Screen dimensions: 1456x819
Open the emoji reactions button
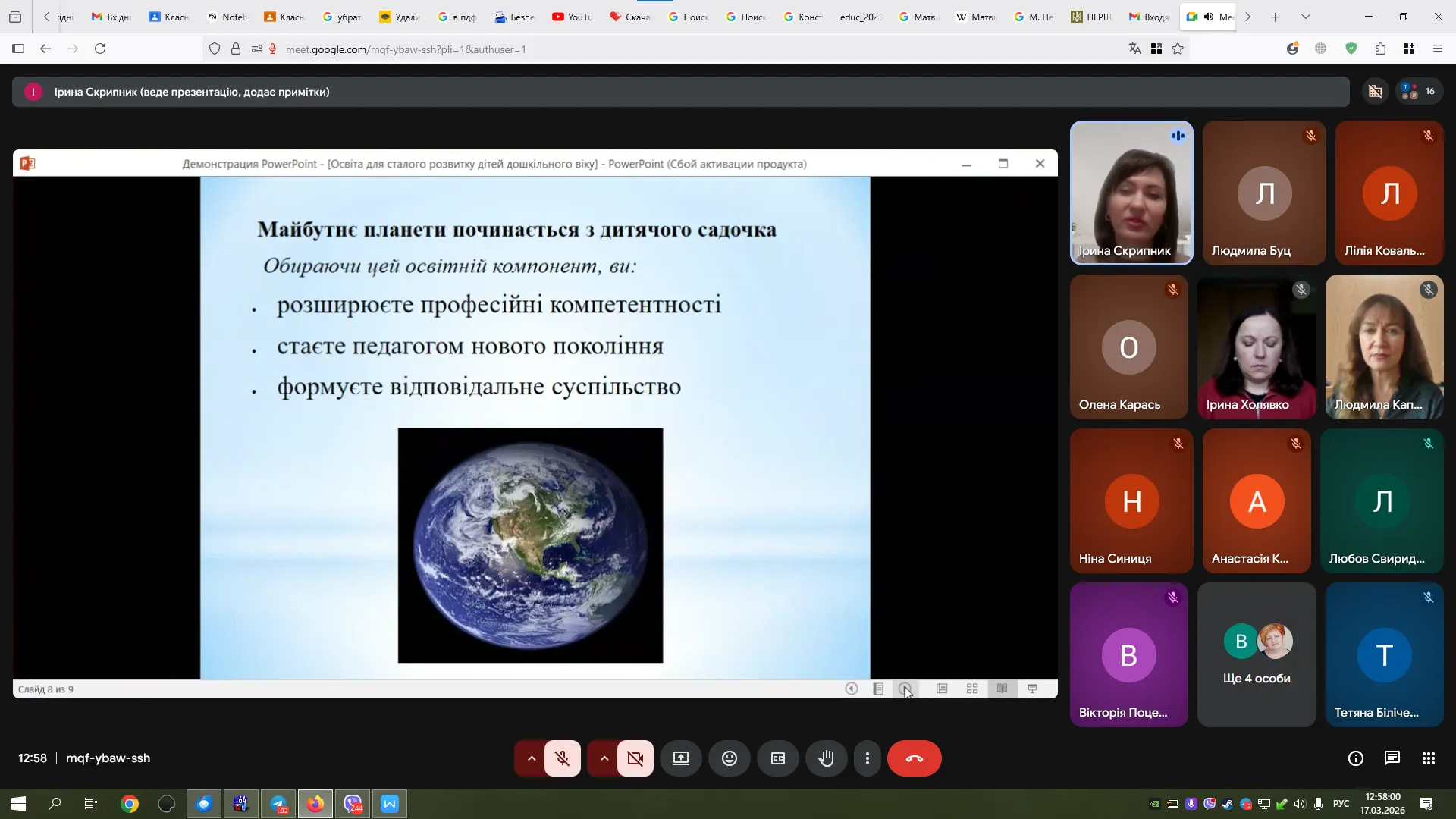coord(729,758)
